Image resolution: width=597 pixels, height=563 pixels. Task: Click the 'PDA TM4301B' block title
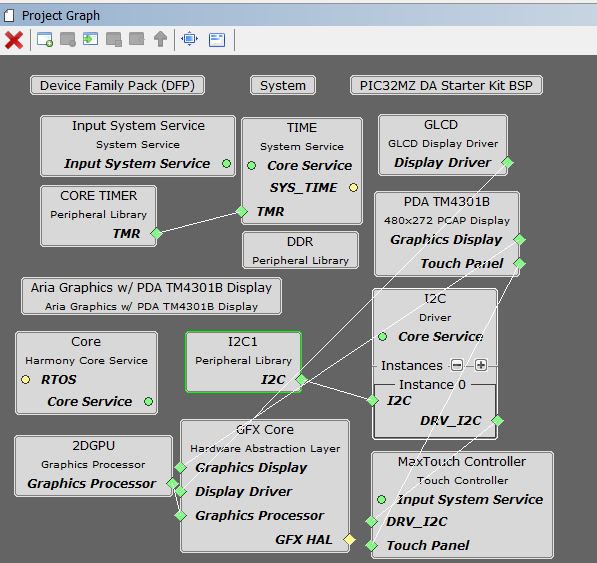(447, 202)
